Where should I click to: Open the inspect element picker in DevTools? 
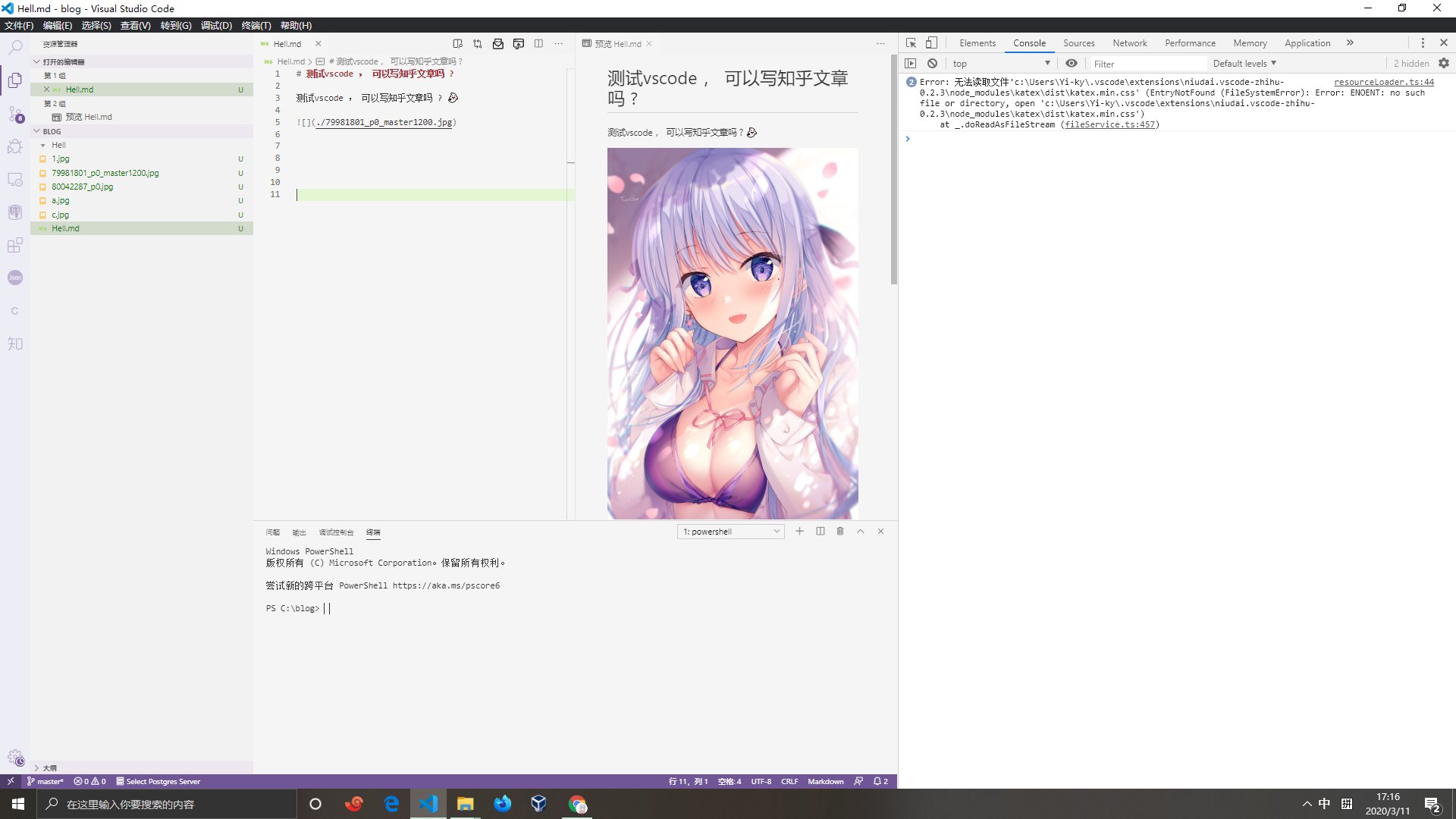coord(911,42)
